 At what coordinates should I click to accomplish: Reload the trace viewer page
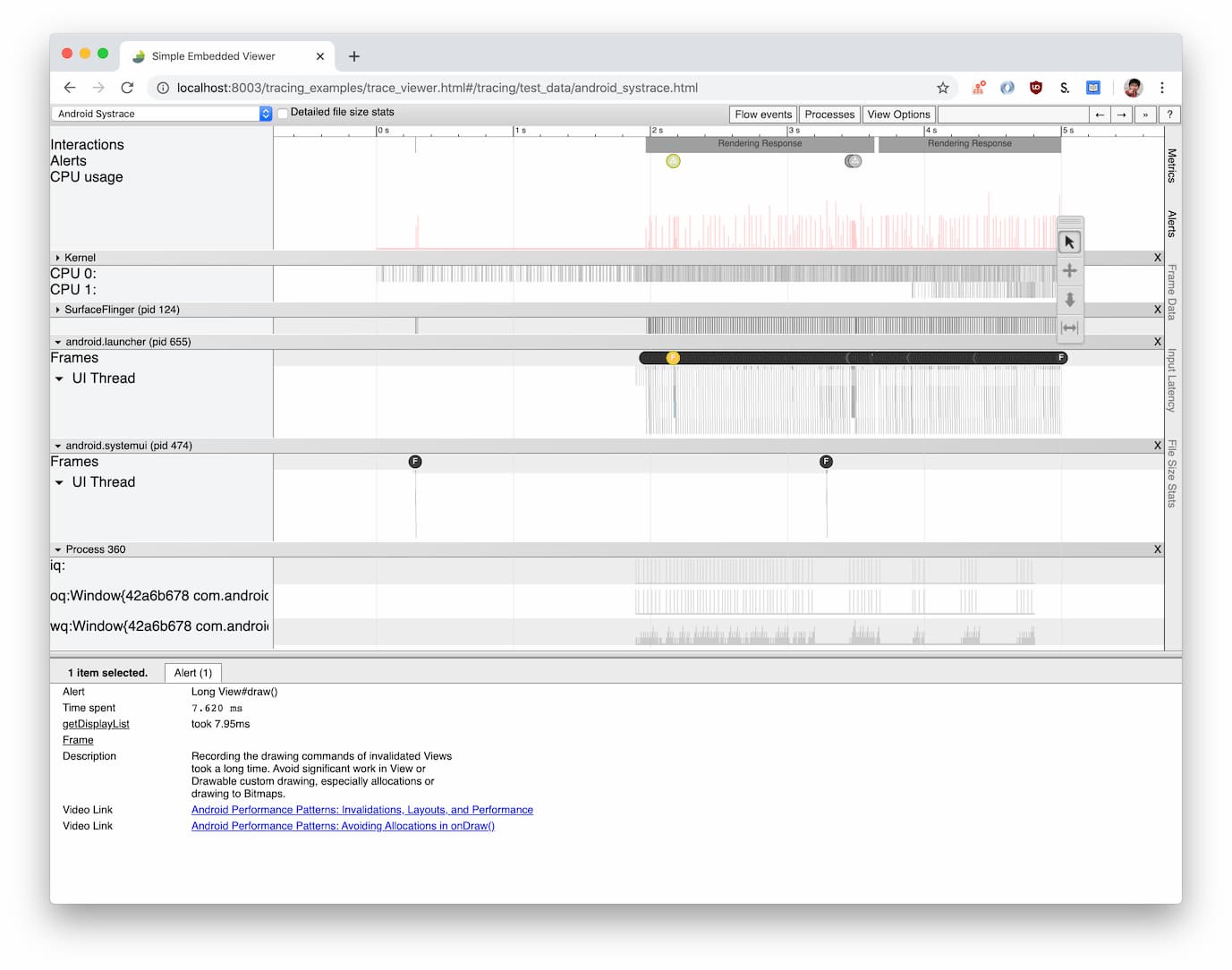point(127,88)
